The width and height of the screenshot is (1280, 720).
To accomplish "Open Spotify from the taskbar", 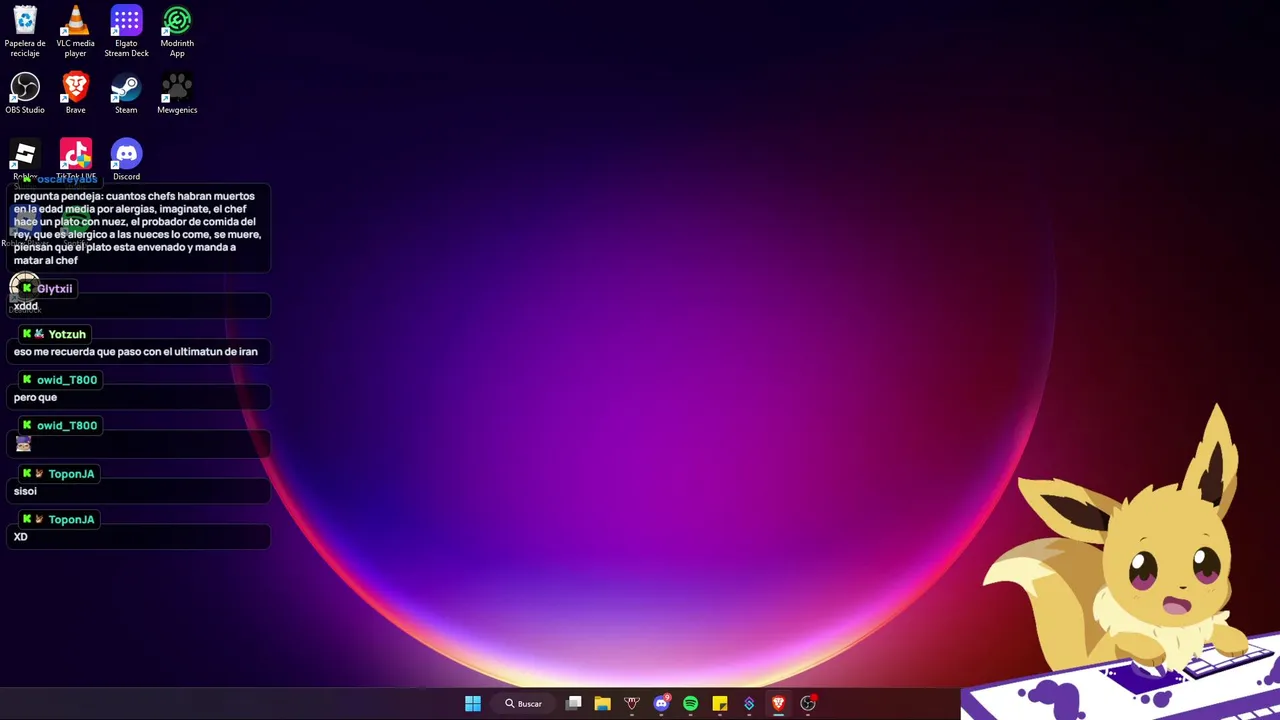I will pos(690,703).
